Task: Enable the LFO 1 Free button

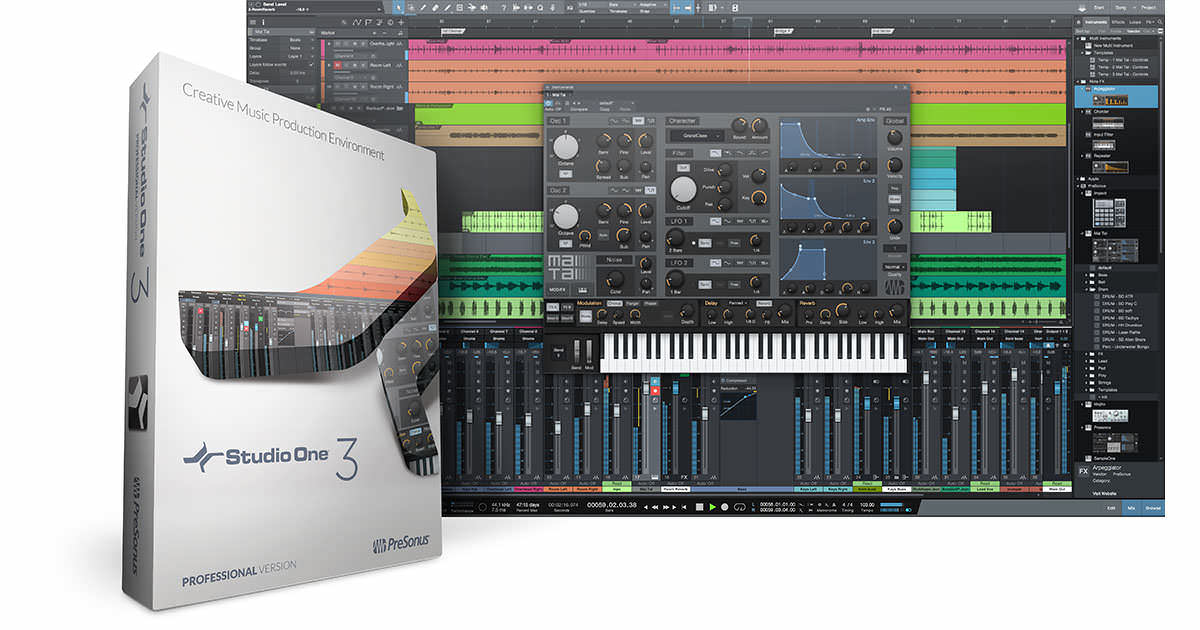Action: [x=732, y=242]
